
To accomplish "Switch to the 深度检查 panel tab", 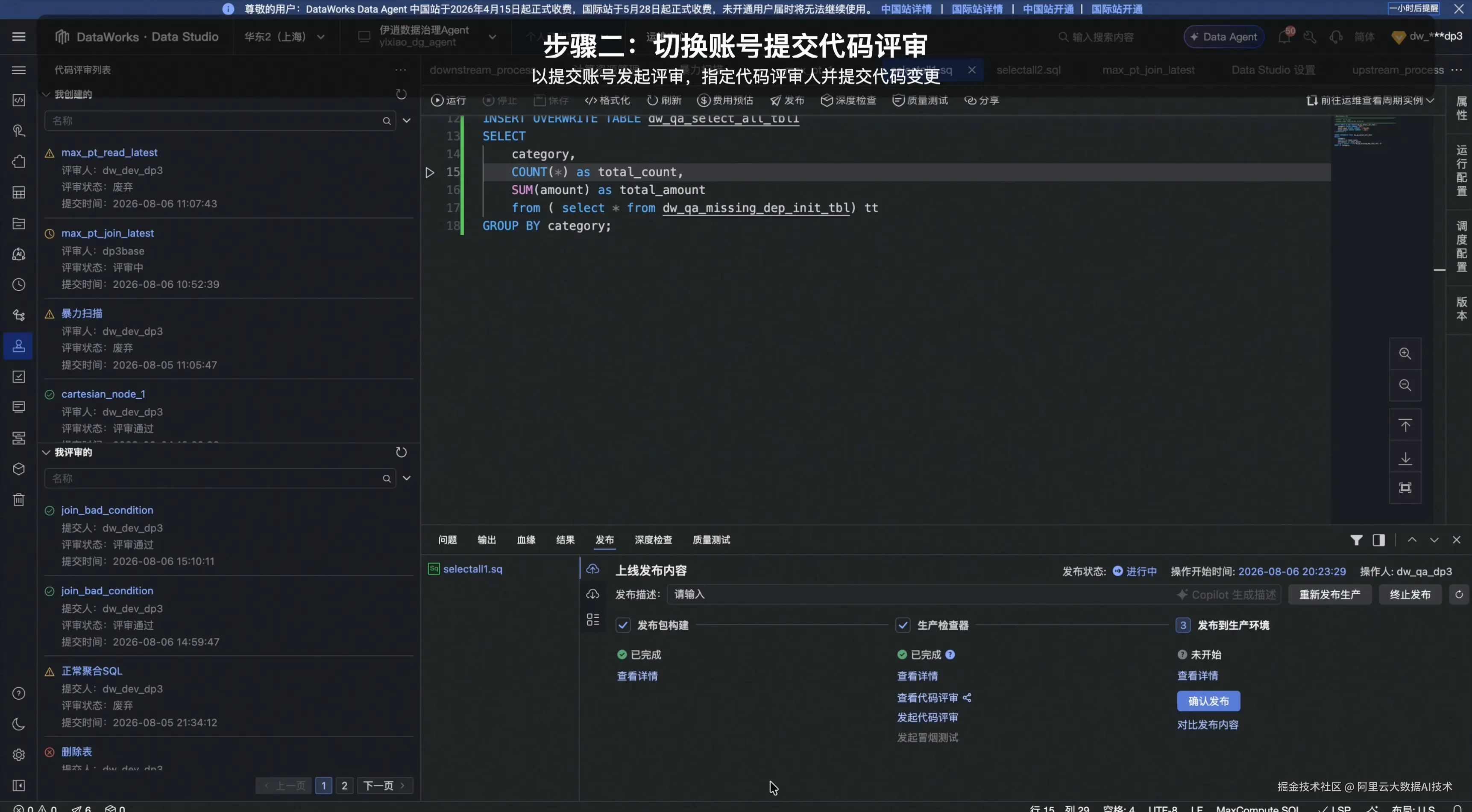I will click(653, 540).
